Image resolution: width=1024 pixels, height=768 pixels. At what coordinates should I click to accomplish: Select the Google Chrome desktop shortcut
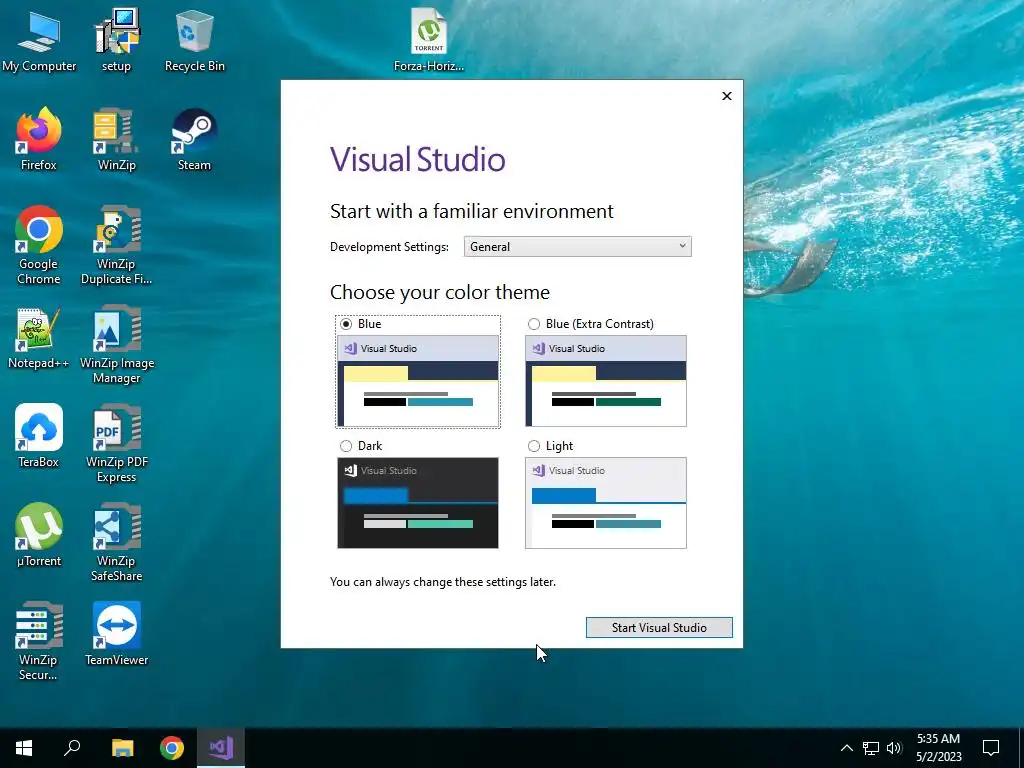point(39,246)
